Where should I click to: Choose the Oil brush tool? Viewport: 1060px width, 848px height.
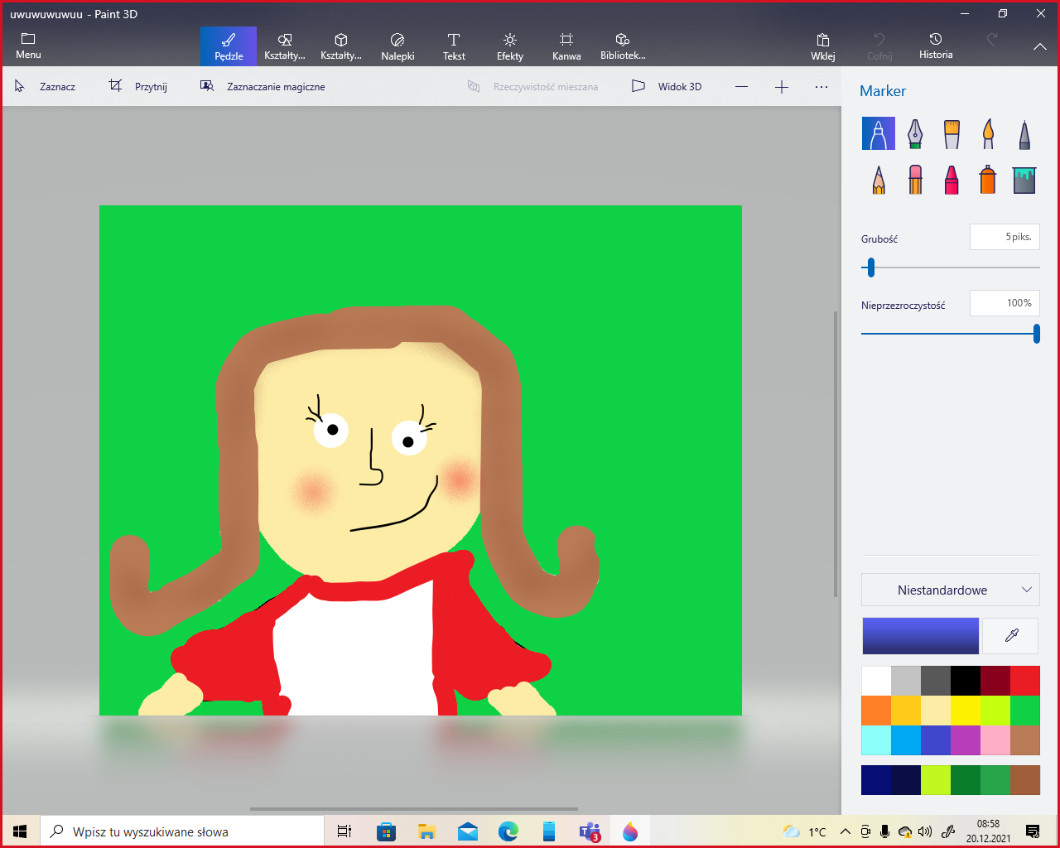click(x=951, y=133)
